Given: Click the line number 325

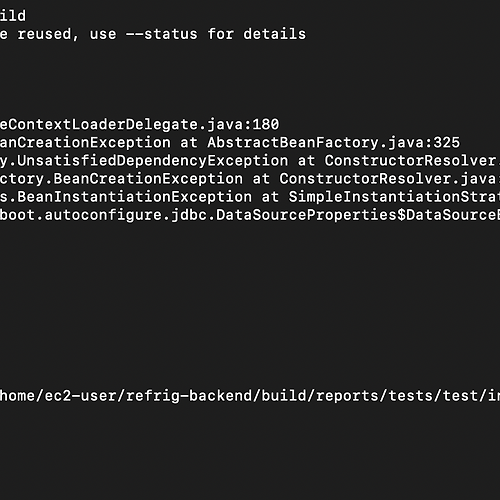Looking at the screenshot, I should [447, 143].
